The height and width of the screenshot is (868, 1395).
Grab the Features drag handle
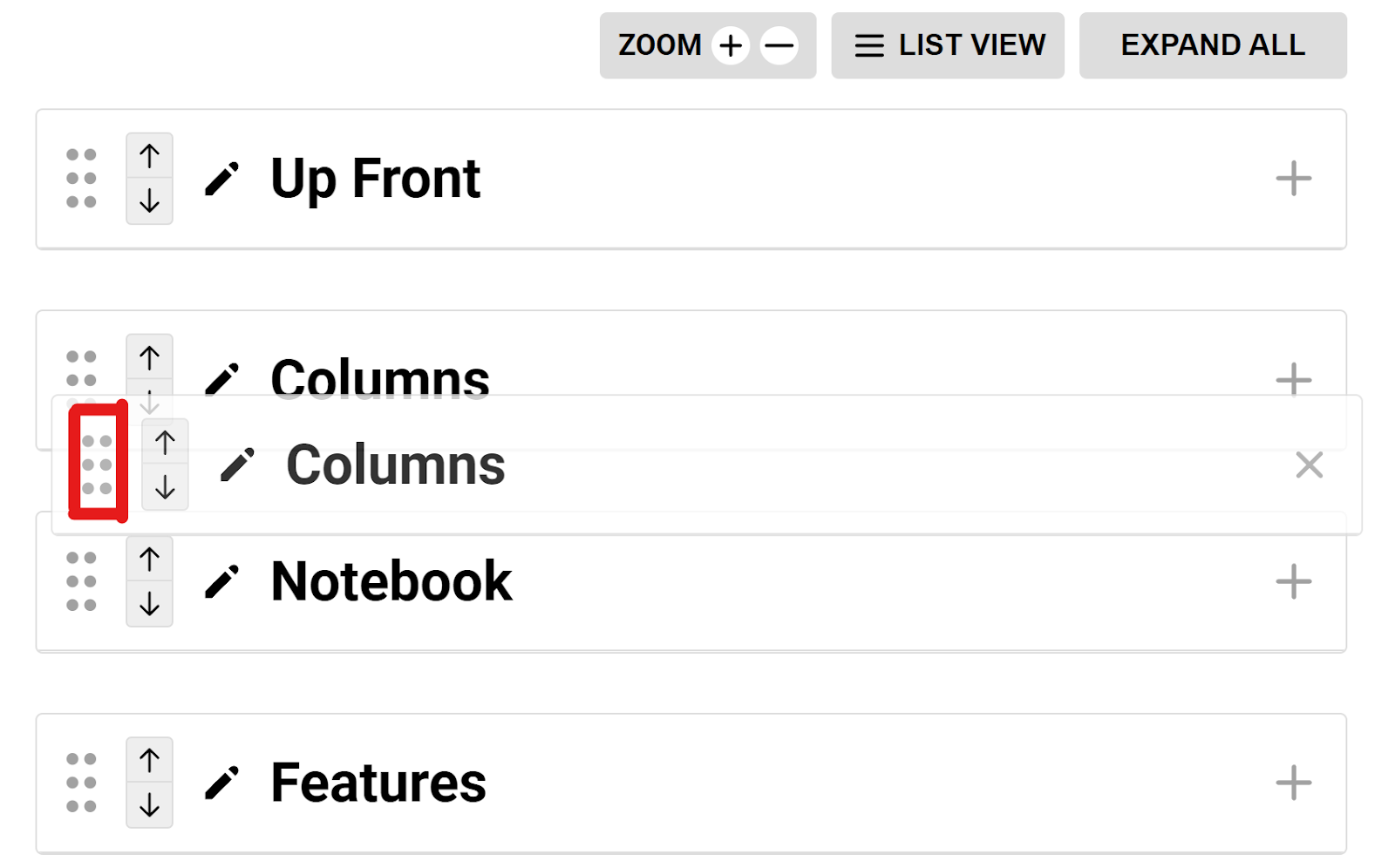[x=81, y=783]
